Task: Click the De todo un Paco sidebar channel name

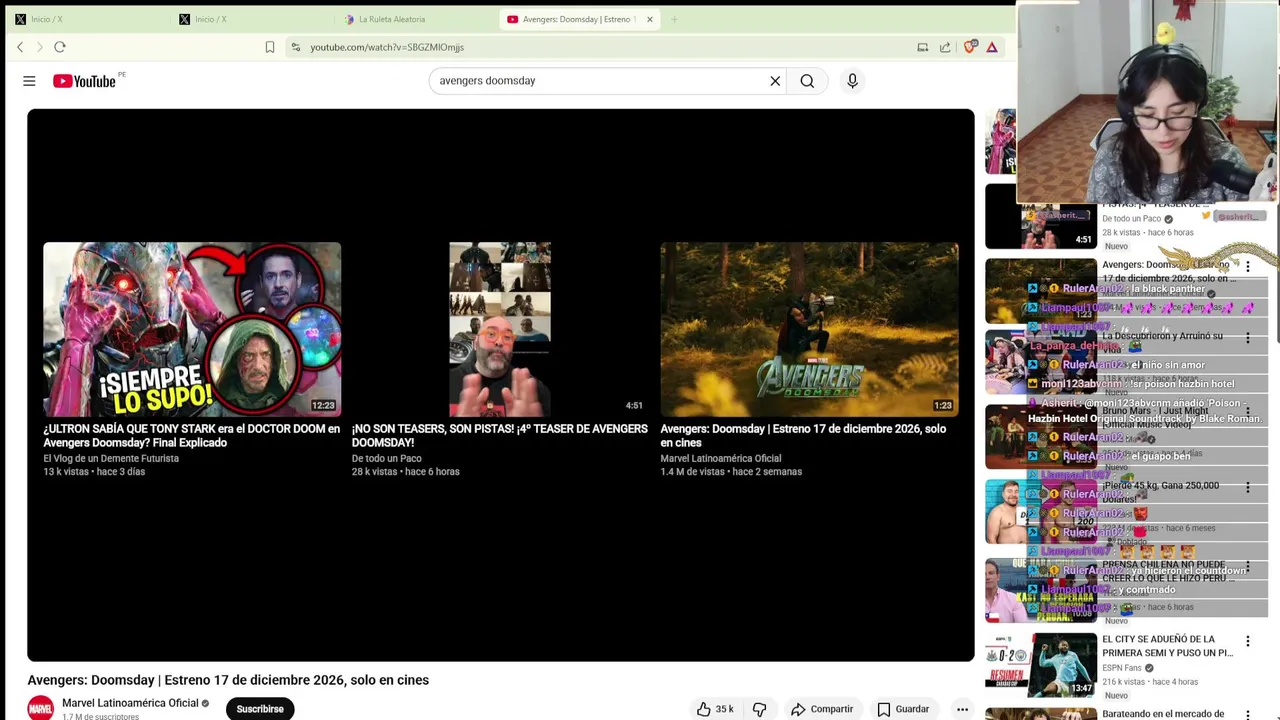Action: coord(1131,219)
